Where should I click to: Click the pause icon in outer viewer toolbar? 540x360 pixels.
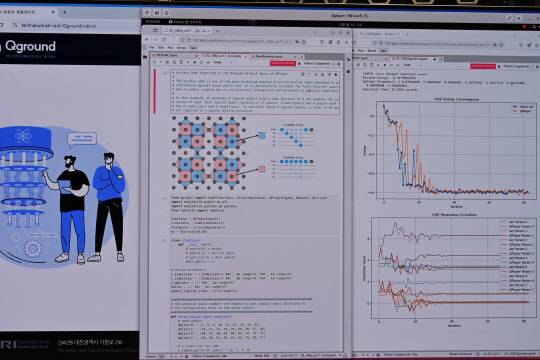[157, 13]
